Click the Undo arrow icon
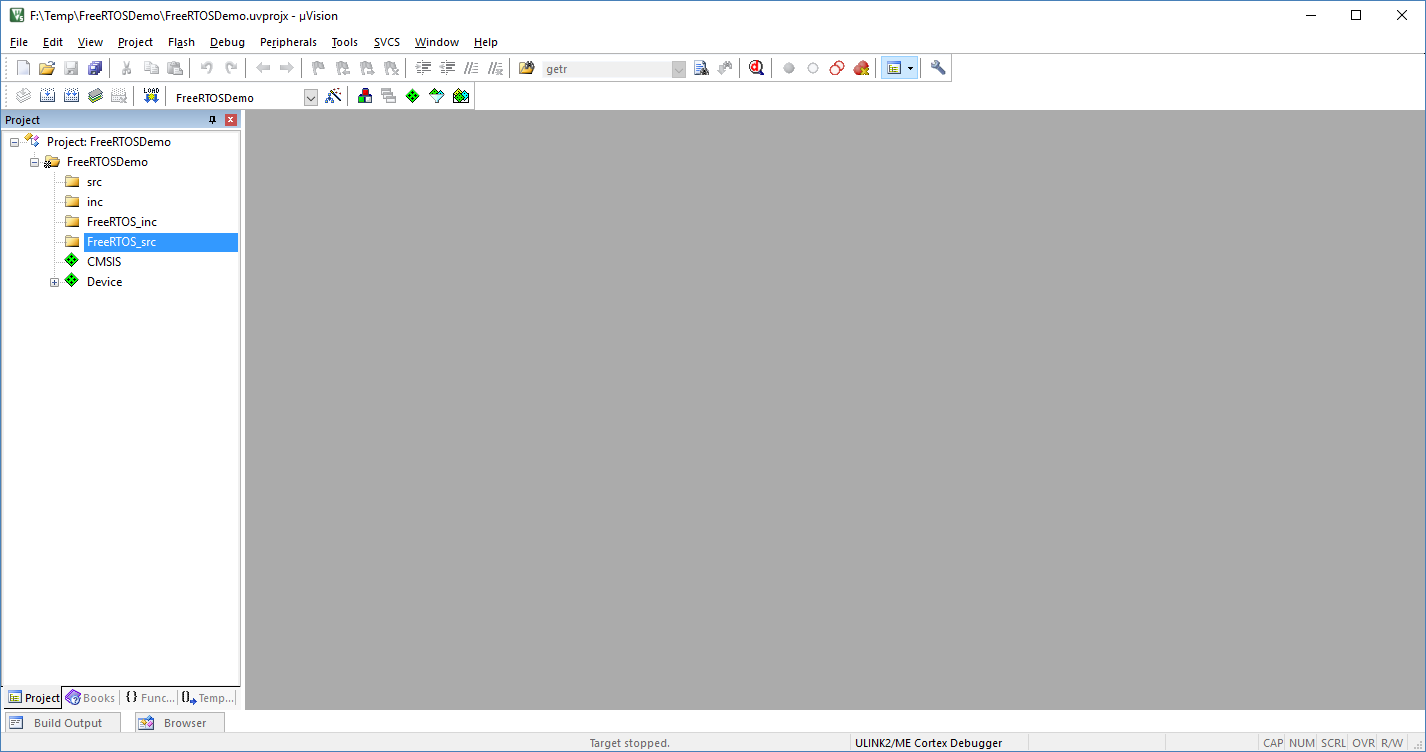 (207, 68)
